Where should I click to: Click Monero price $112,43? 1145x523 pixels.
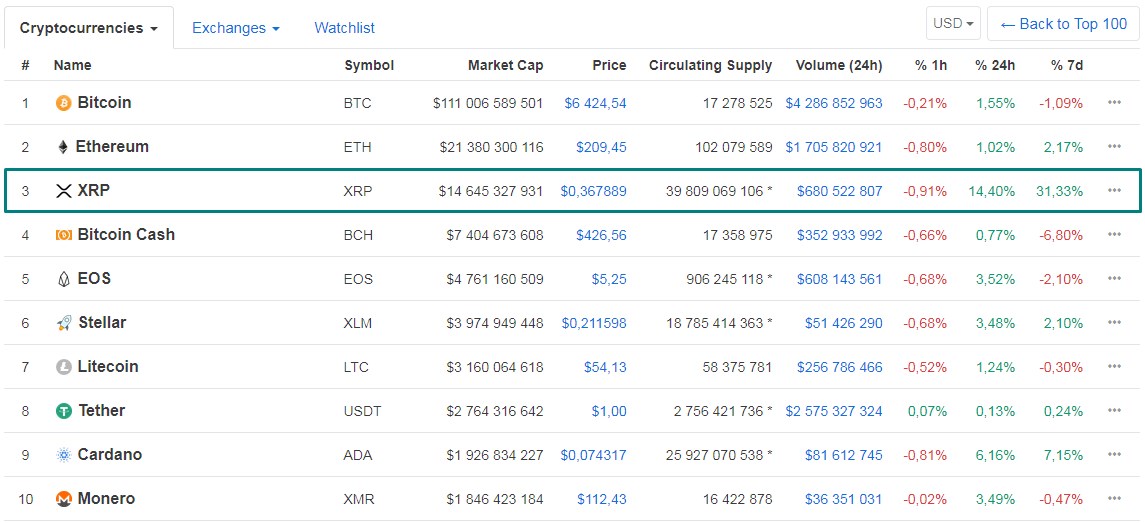[602, 500]
